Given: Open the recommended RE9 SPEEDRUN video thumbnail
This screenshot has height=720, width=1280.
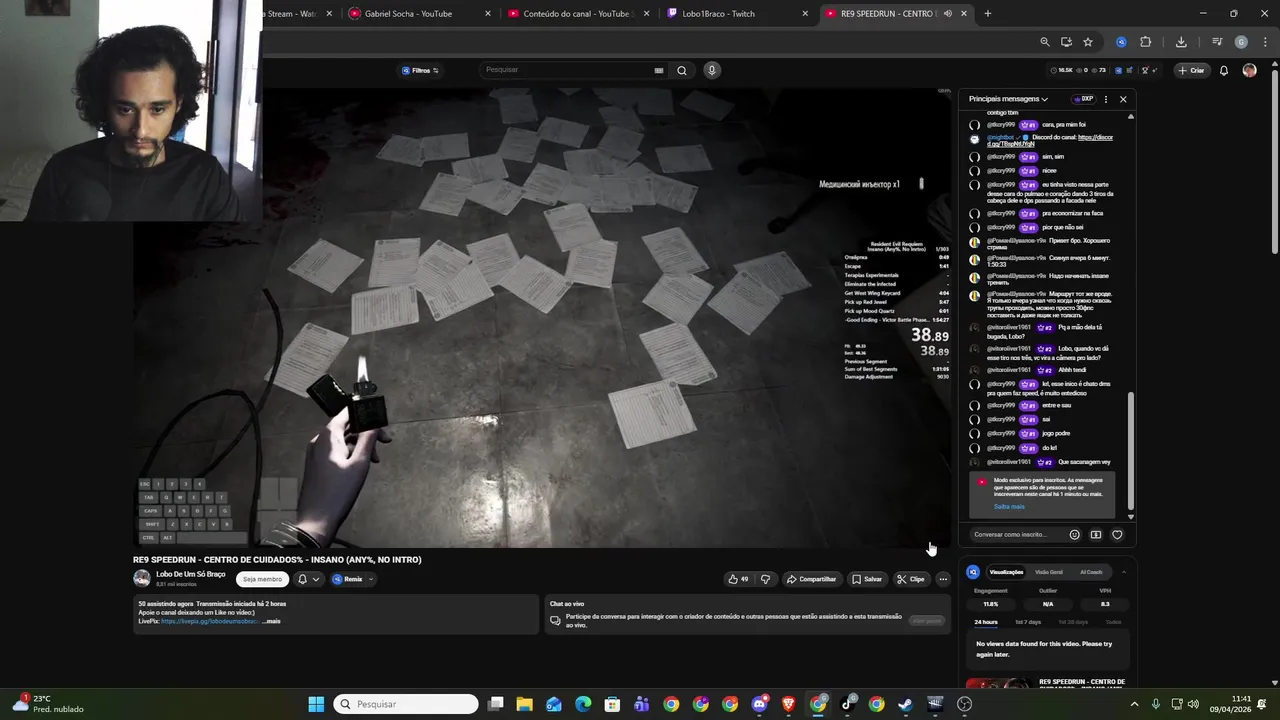Looking at the screenshot, I should tap(999, 685).
